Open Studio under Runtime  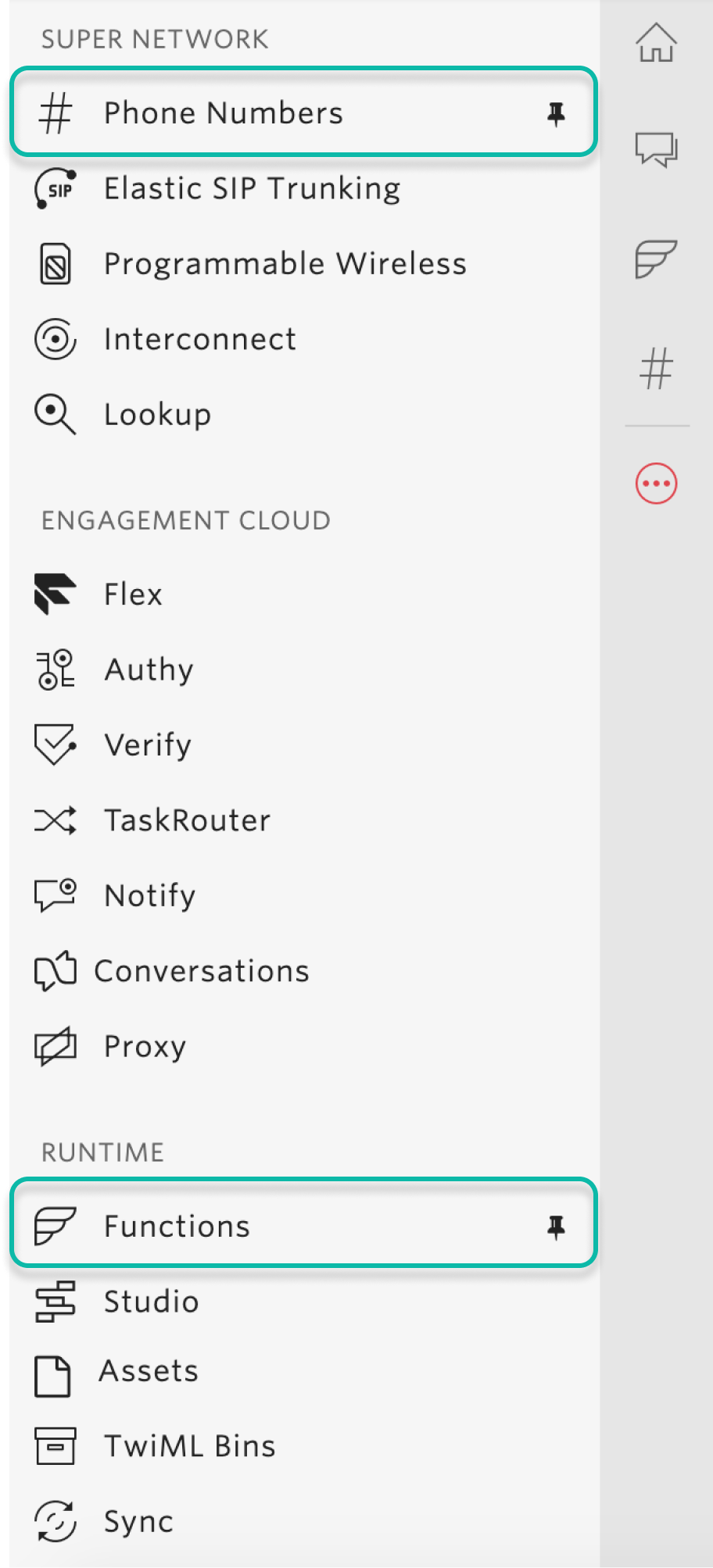tap(151, 1302)
